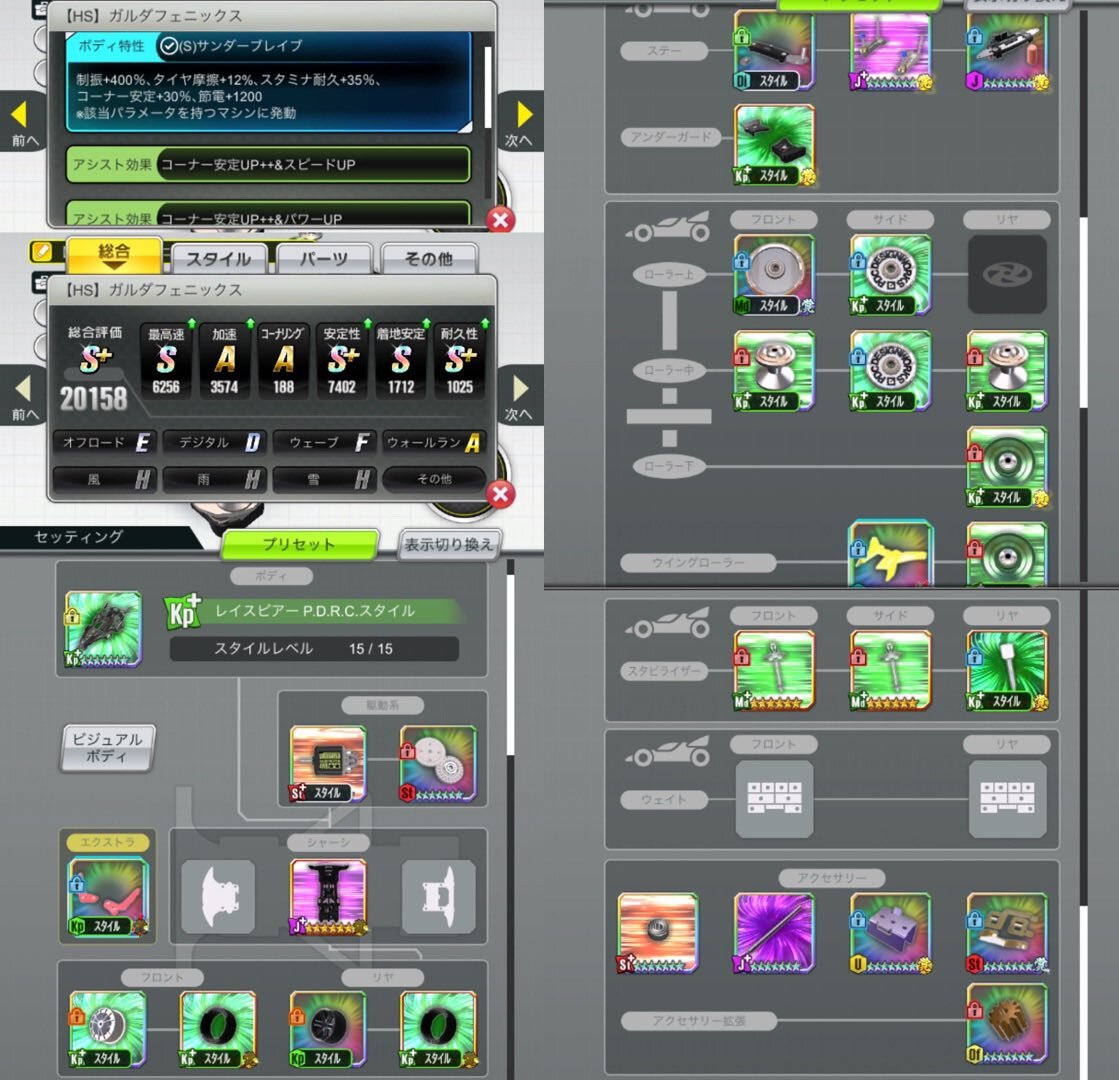1119x1080 pixels.
Task: Open the gear part slot in 駆動系
Action: point(438,764)
